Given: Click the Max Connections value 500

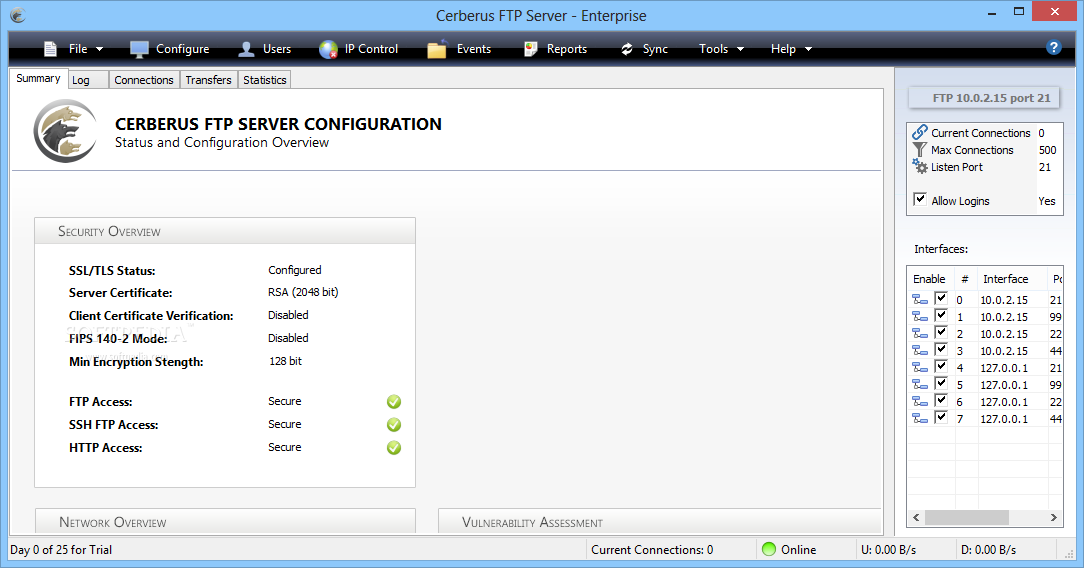Looking at the screenshot, I should (x=1047, y=150).
